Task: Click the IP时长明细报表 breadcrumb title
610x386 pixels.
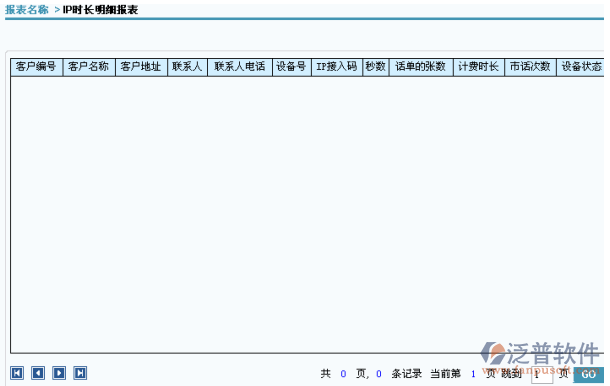Action: pyautogui.click(x=100, y=10)
